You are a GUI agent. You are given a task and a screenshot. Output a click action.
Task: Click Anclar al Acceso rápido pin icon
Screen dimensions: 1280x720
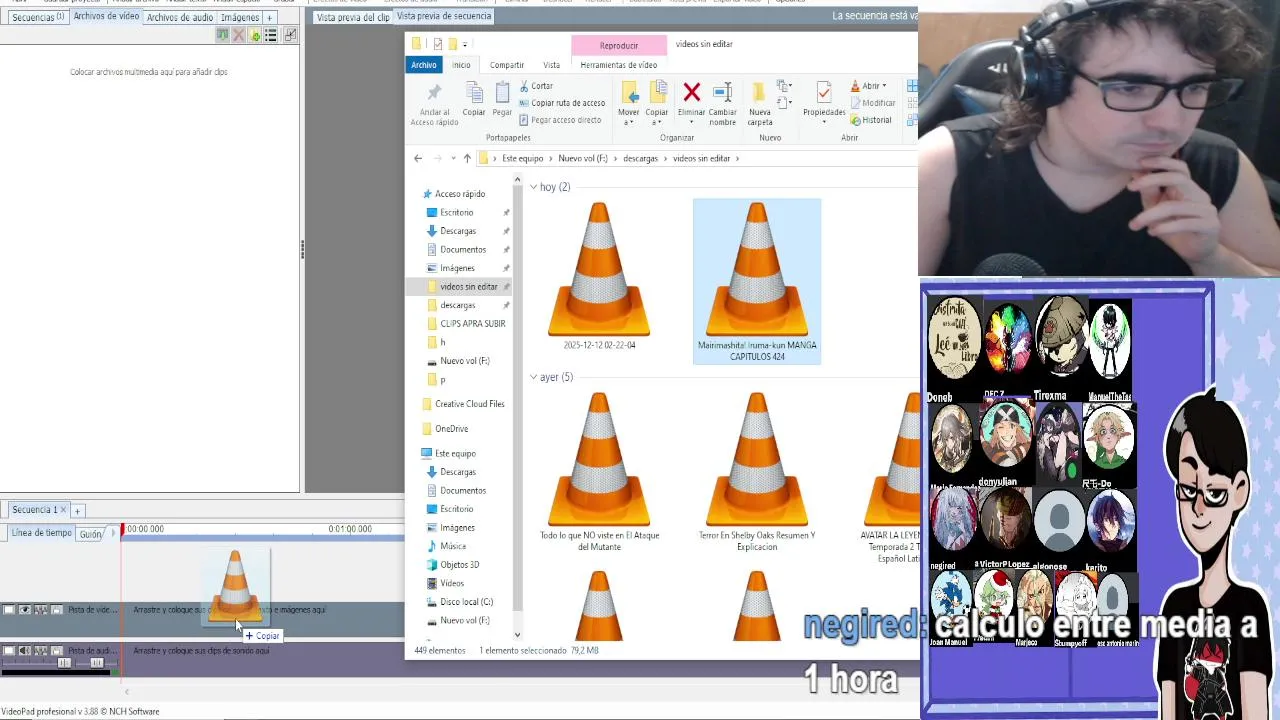click(434, 93)
